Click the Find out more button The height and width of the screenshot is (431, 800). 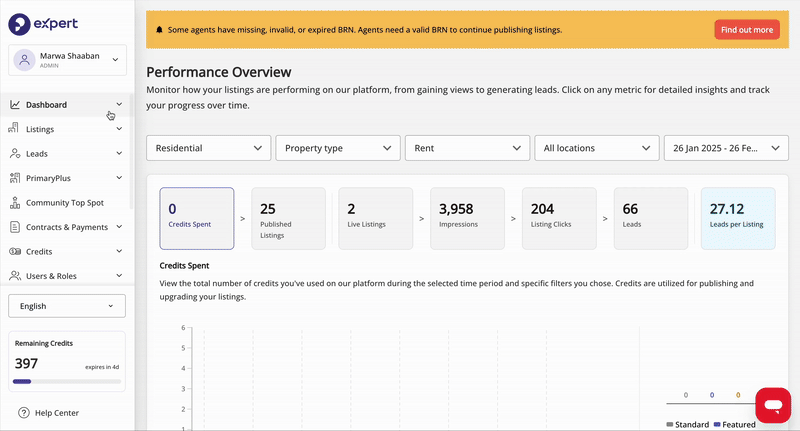pyautogui.click(x=747, y=30)
